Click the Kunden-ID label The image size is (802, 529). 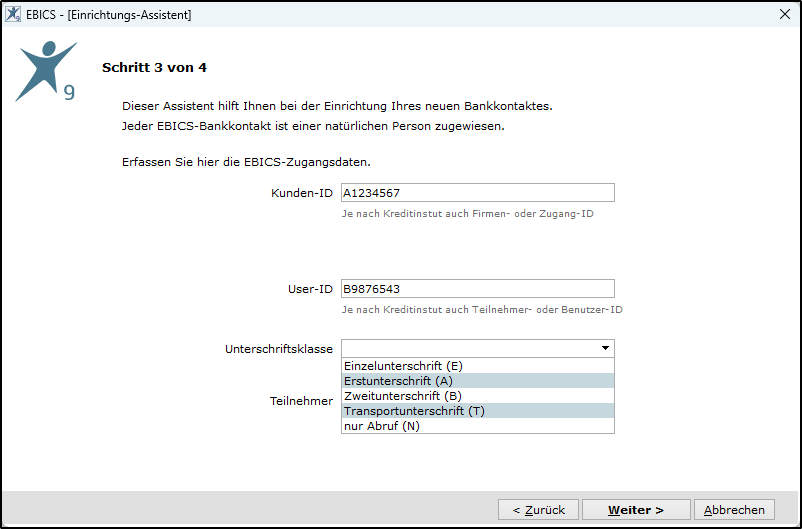point(302,193)
